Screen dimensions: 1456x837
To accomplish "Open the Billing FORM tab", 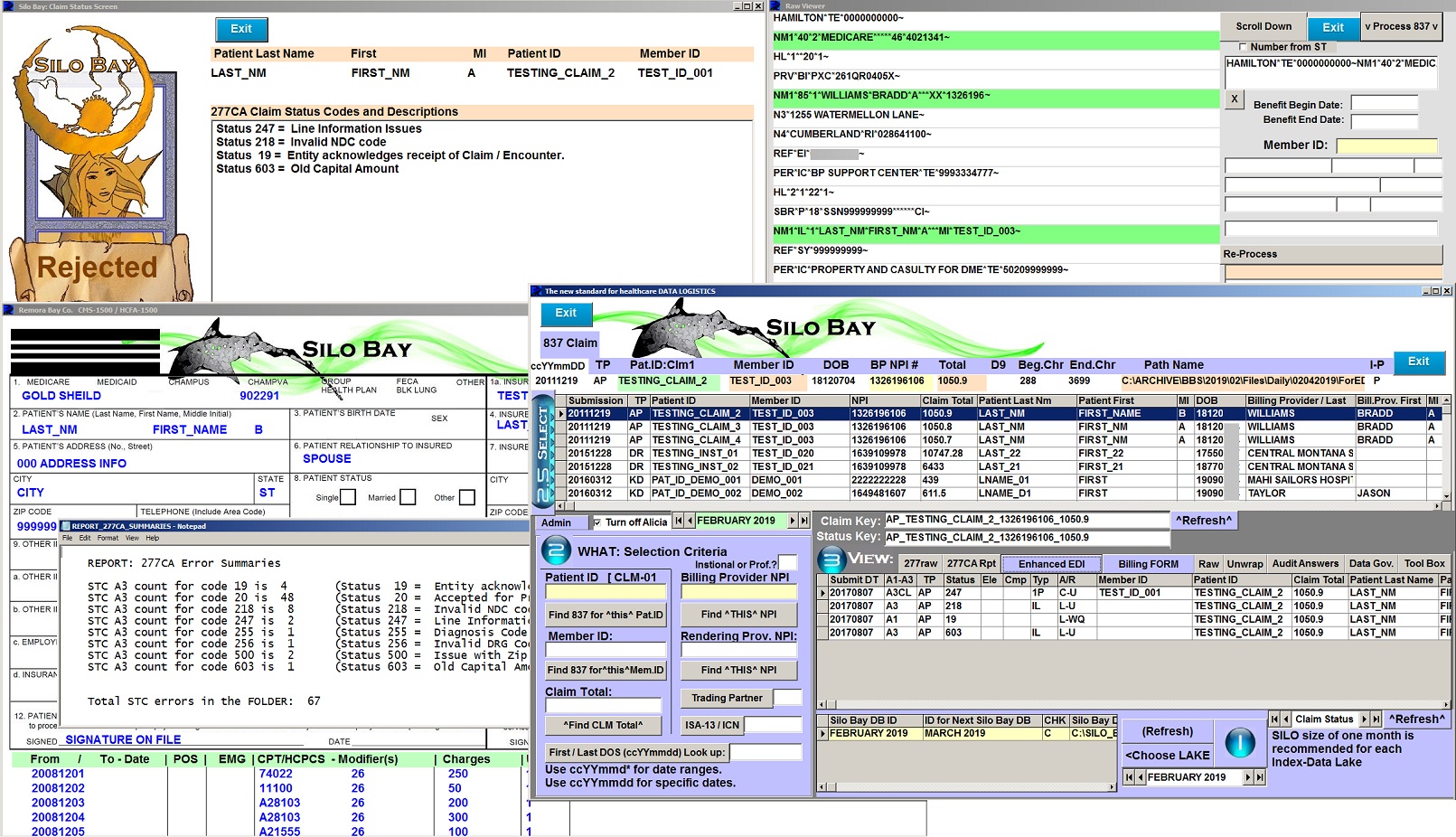I will point(1148,564).
